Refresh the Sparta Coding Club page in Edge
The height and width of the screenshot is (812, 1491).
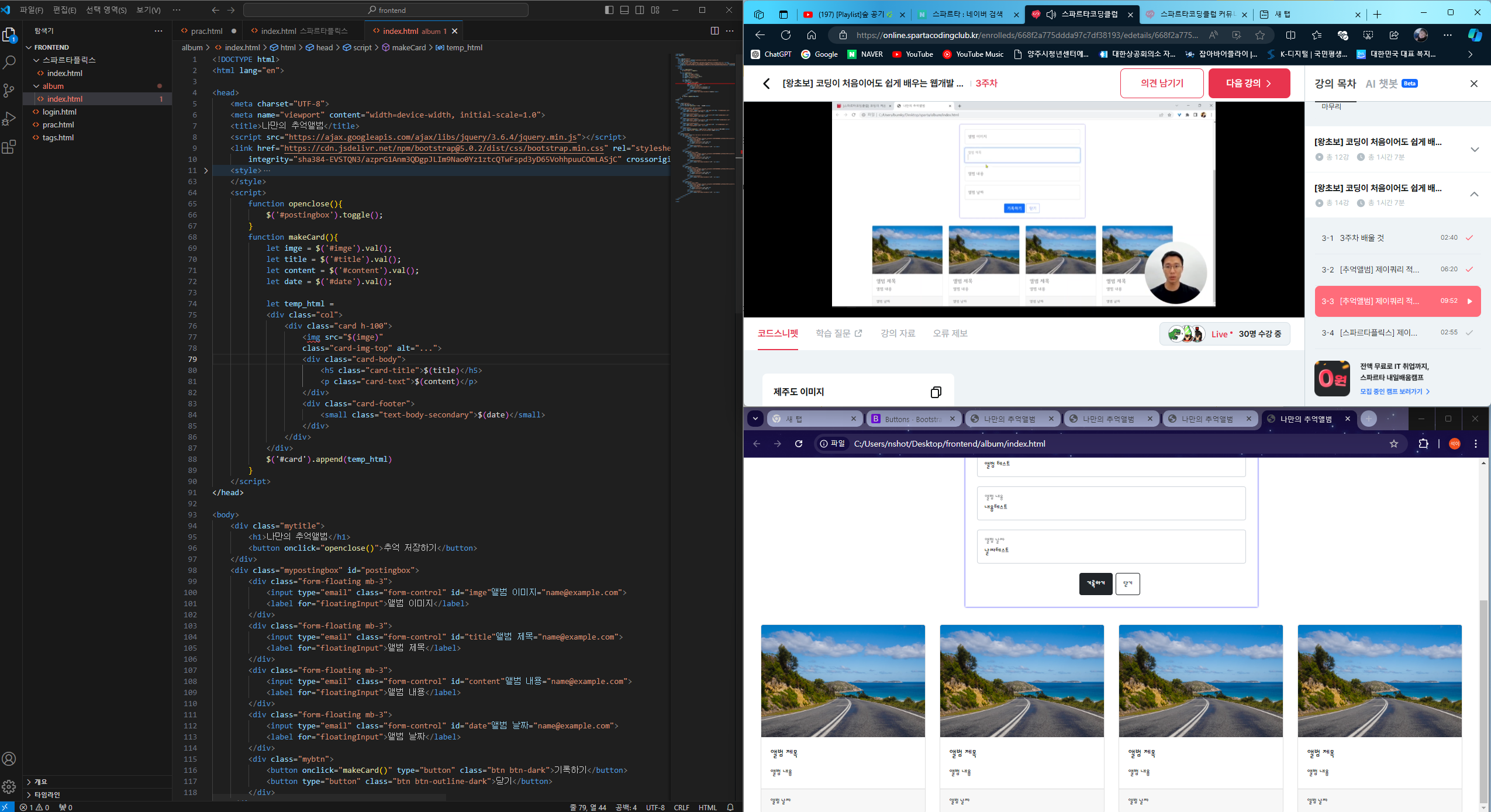click(786, 35)
